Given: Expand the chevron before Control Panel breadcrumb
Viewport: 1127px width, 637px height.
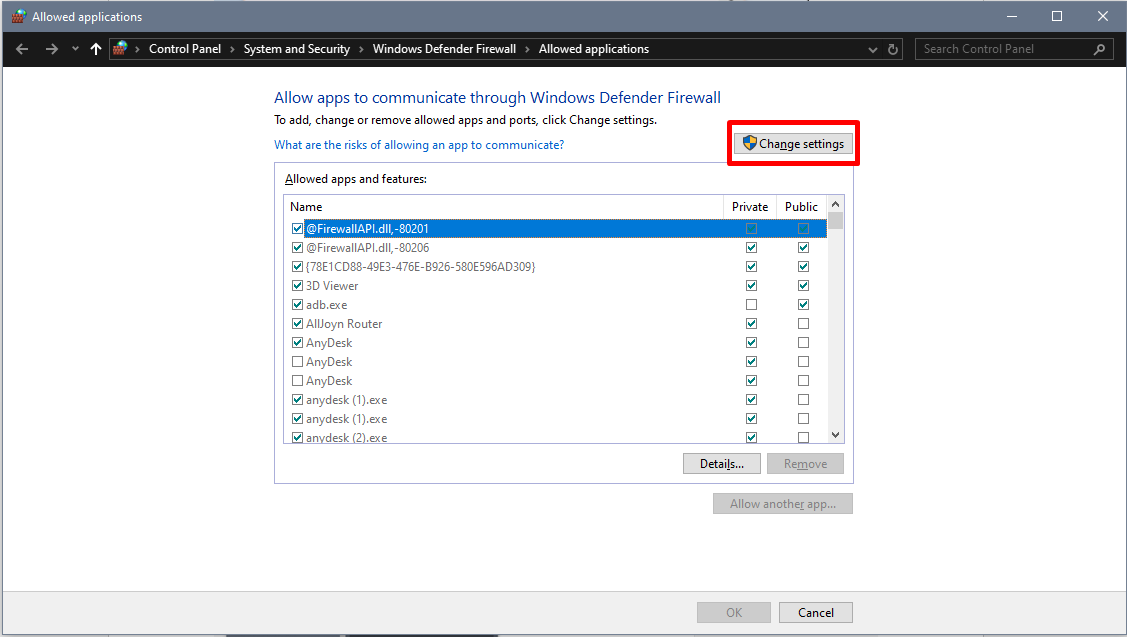Looking at the screenshot, I should click(x=137, y=49).
